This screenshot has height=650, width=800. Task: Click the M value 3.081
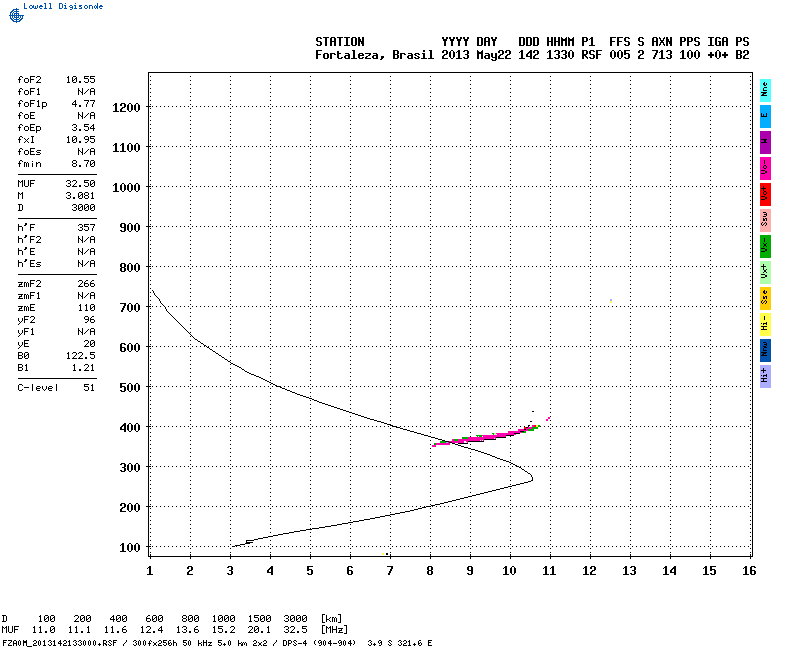pos(80,196)
